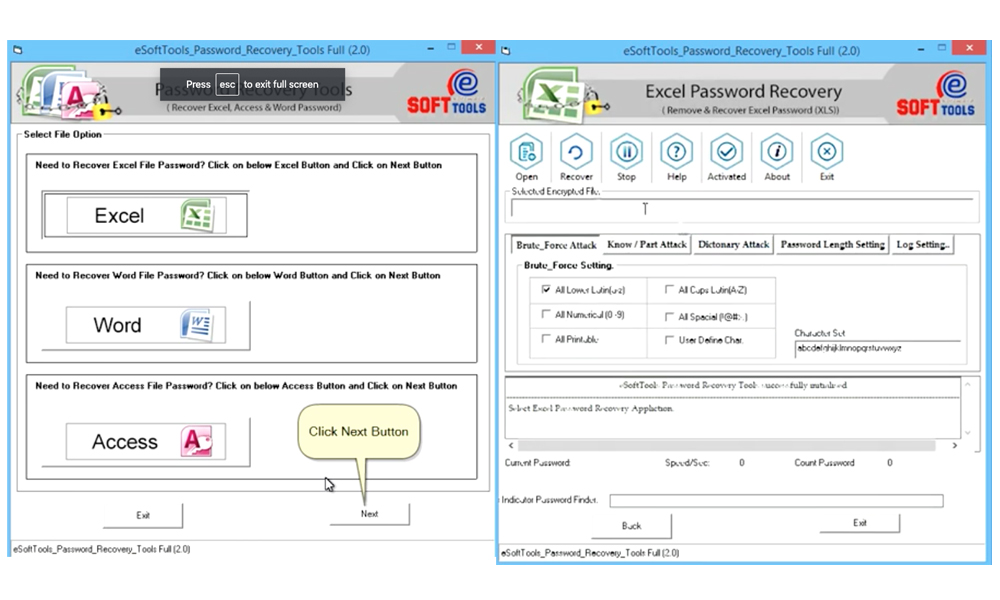
Task: Click the right window title bar icon
Action: (506, 50)
